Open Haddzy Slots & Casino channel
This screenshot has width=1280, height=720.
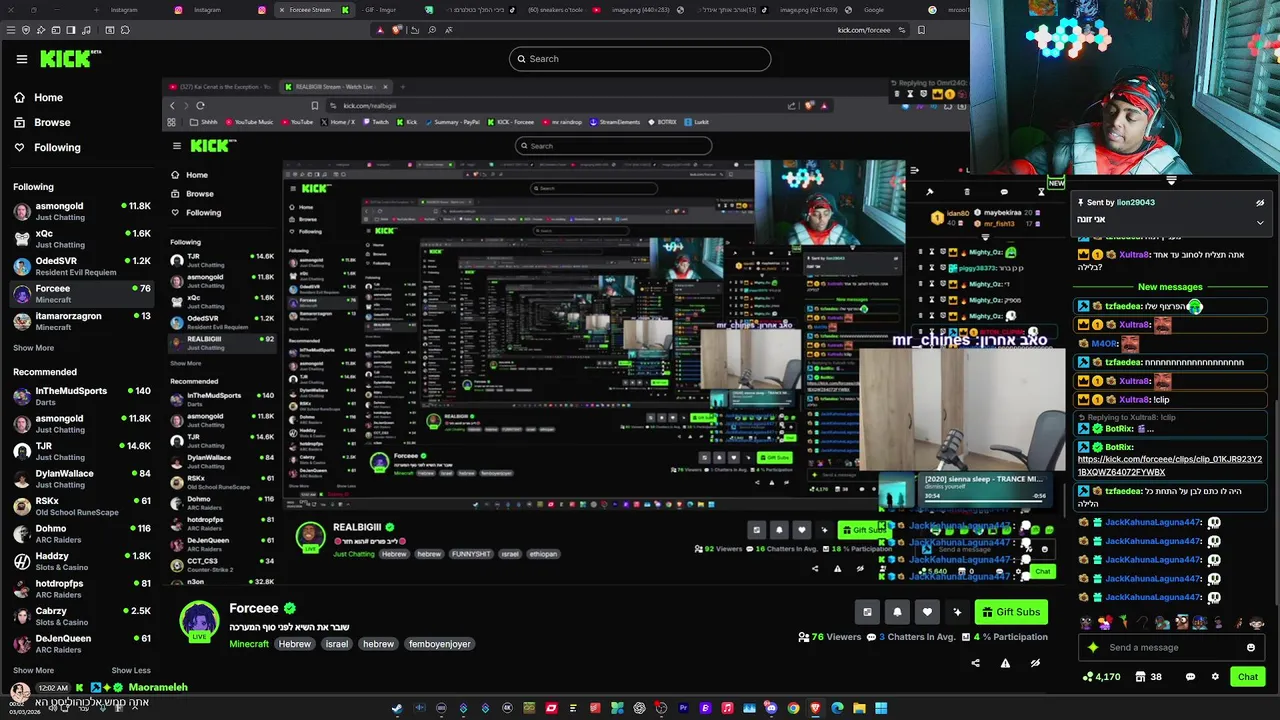coord(80,561)
